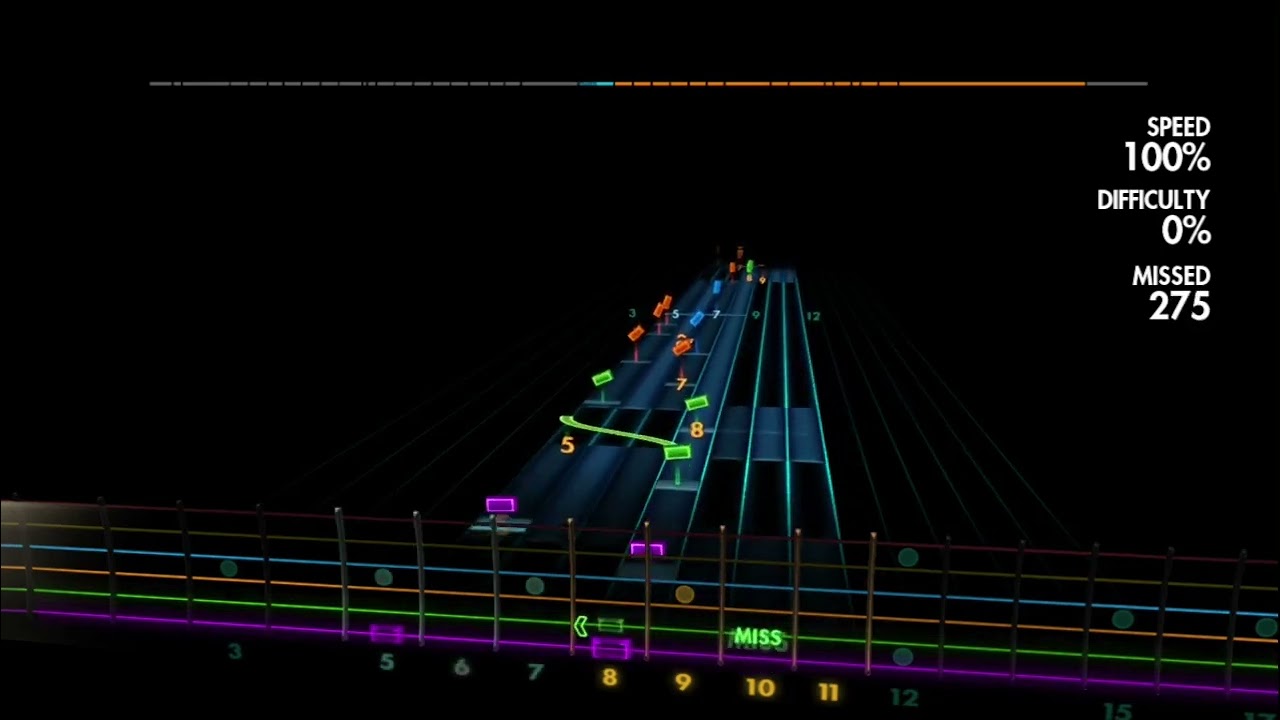The image size is (1280, 720).
Task: Click the green MISS indicator on the fretboard
Action: tap(757, 636)
